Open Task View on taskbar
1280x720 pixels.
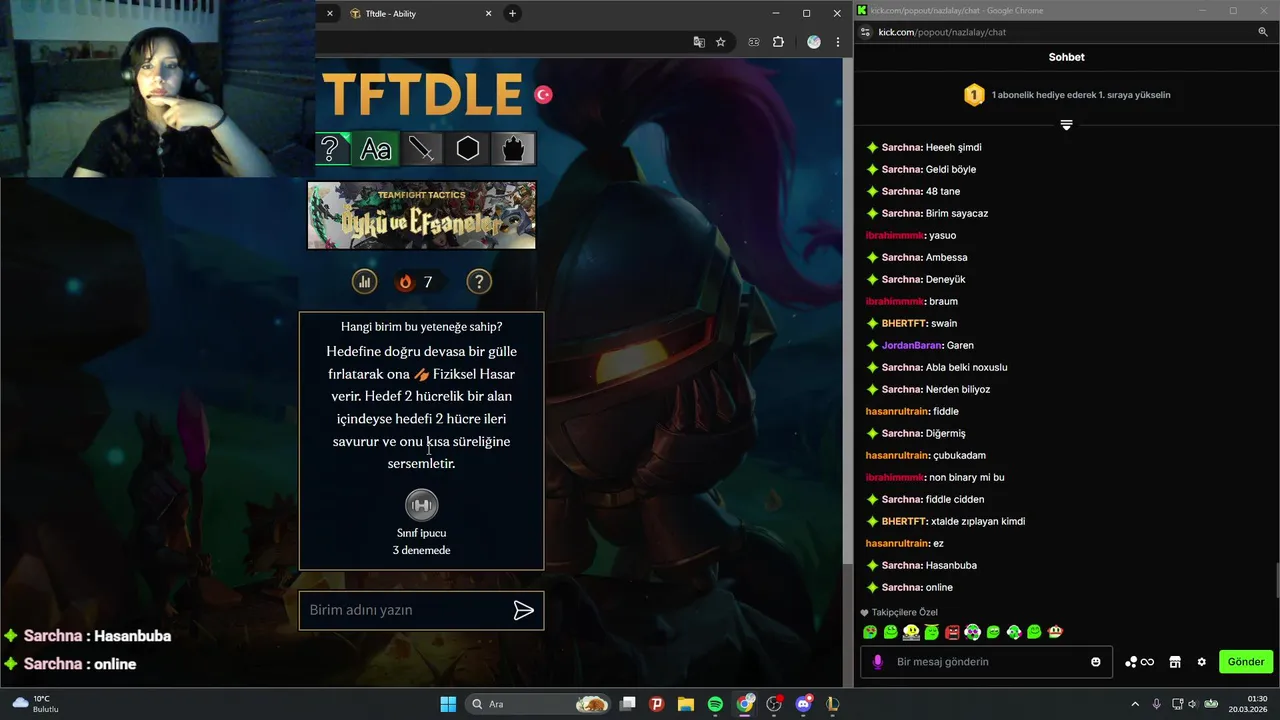(x=628, y=704)
